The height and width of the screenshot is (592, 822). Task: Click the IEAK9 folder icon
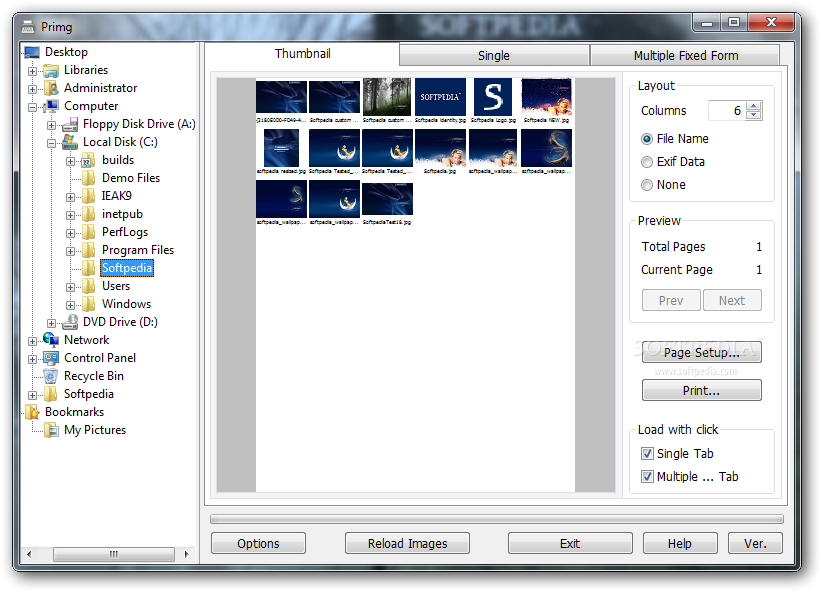[x=88, y=196]
